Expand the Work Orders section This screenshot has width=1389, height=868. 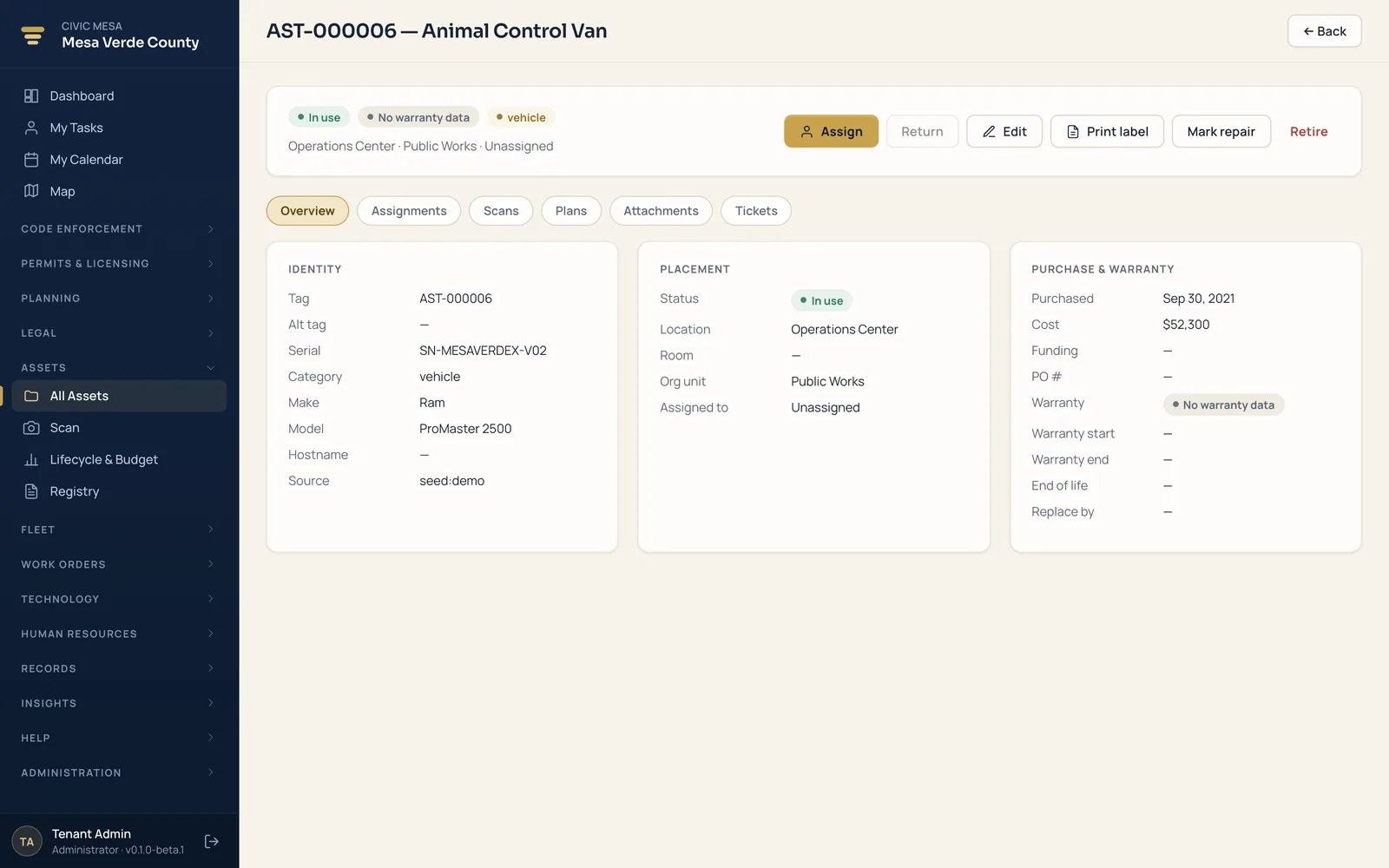coord(119,564)
